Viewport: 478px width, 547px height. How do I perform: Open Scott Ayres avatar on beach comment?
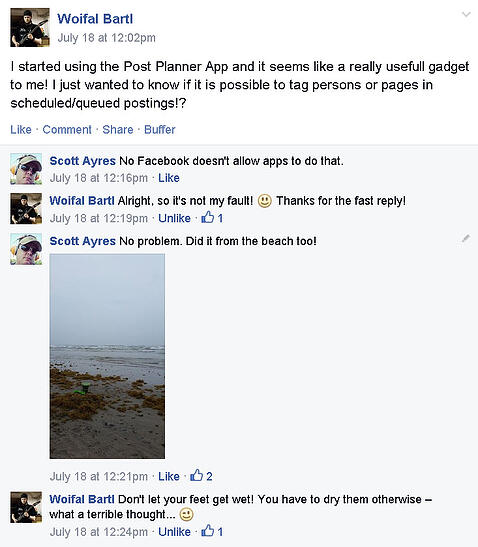[26, 249]
